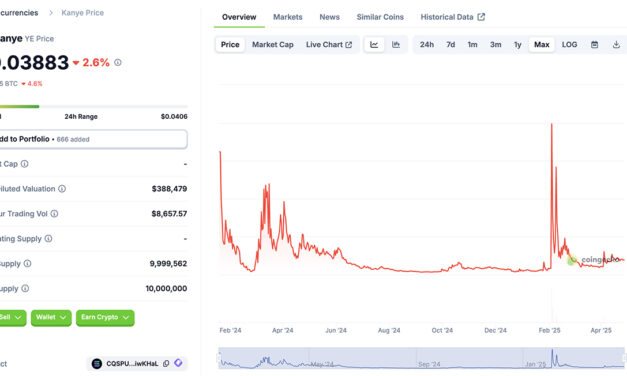
Task: Set chart range to 3m
Action: coord(495,44)
